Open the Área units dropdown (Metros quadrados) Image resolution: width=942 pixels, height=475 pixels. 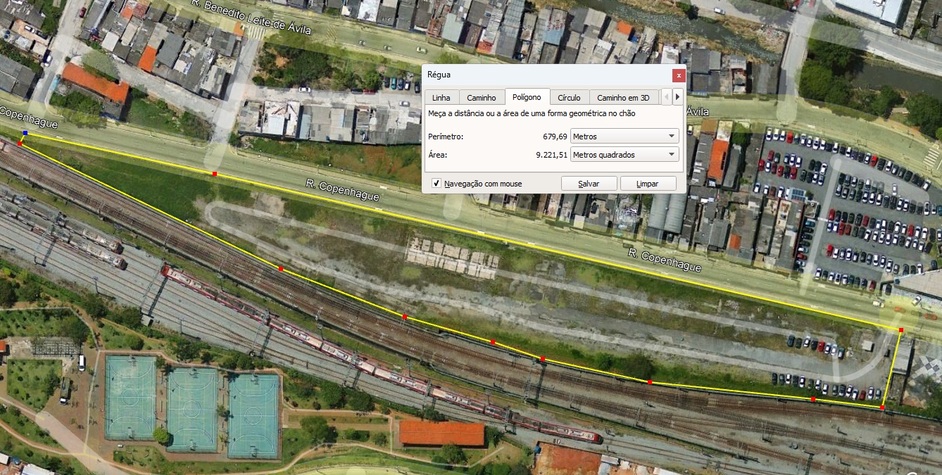pyautogui.click(x=624, y=154)
